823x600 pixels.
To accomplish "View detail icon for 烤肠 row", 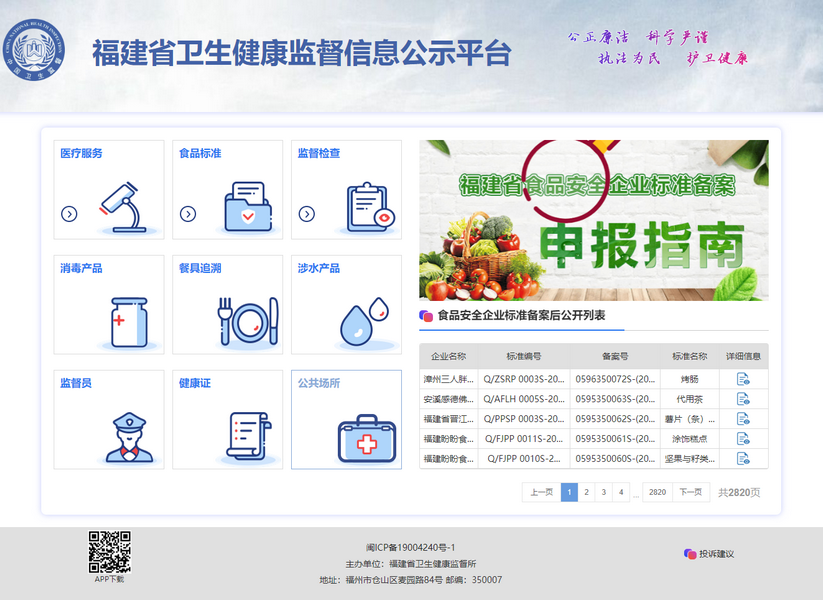I will click(x=743, y=379).
